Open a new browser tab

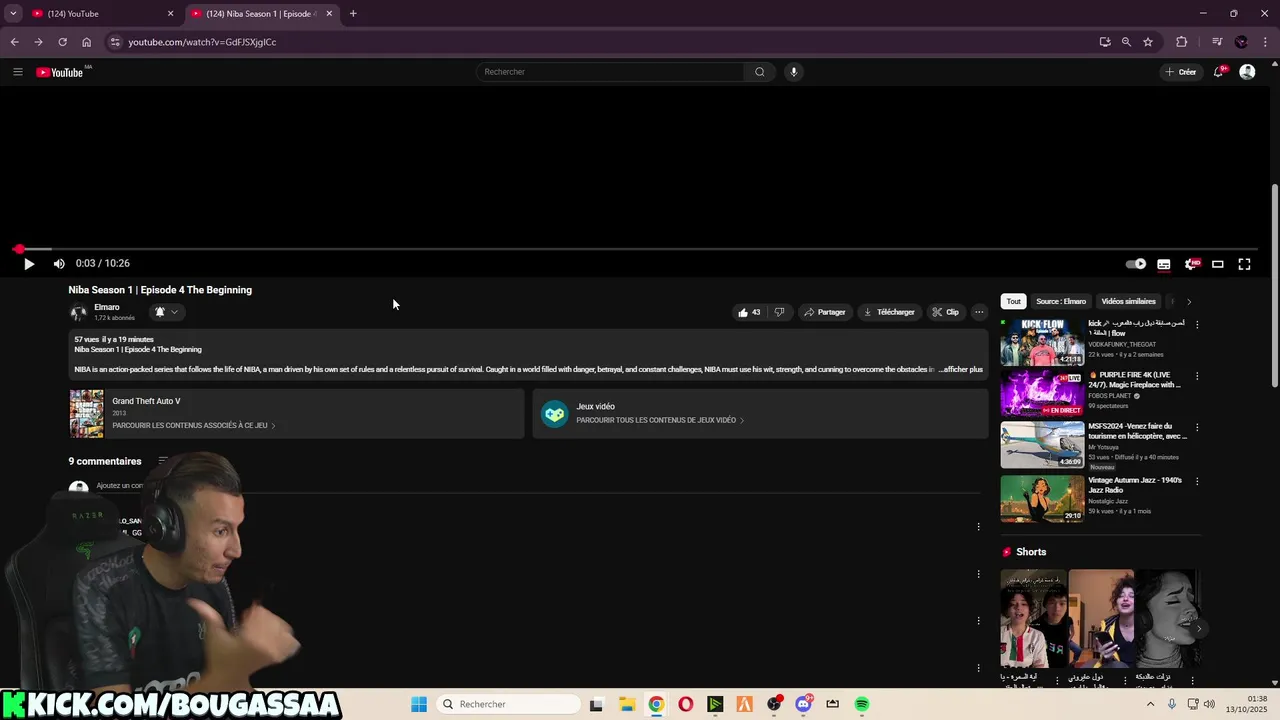pyautogui.click(x=353, y=14)
